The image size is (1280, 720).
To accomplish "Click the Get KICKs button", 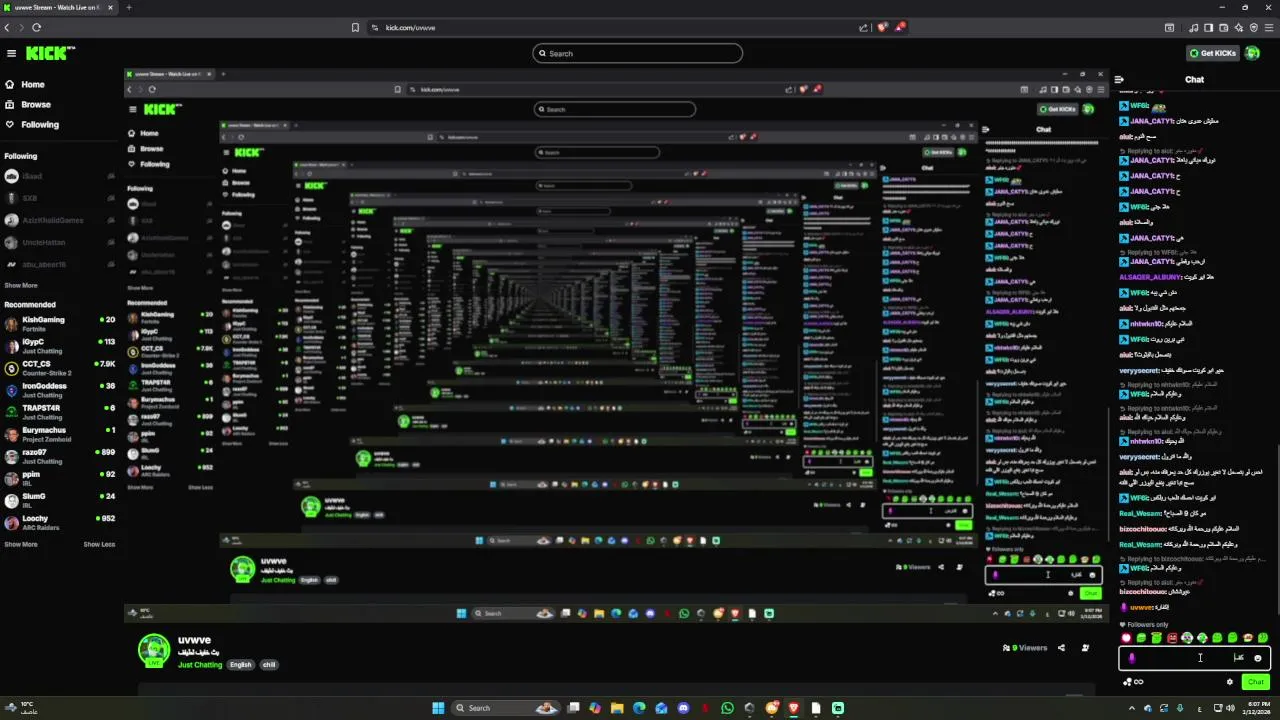I will coord(1213,54).
